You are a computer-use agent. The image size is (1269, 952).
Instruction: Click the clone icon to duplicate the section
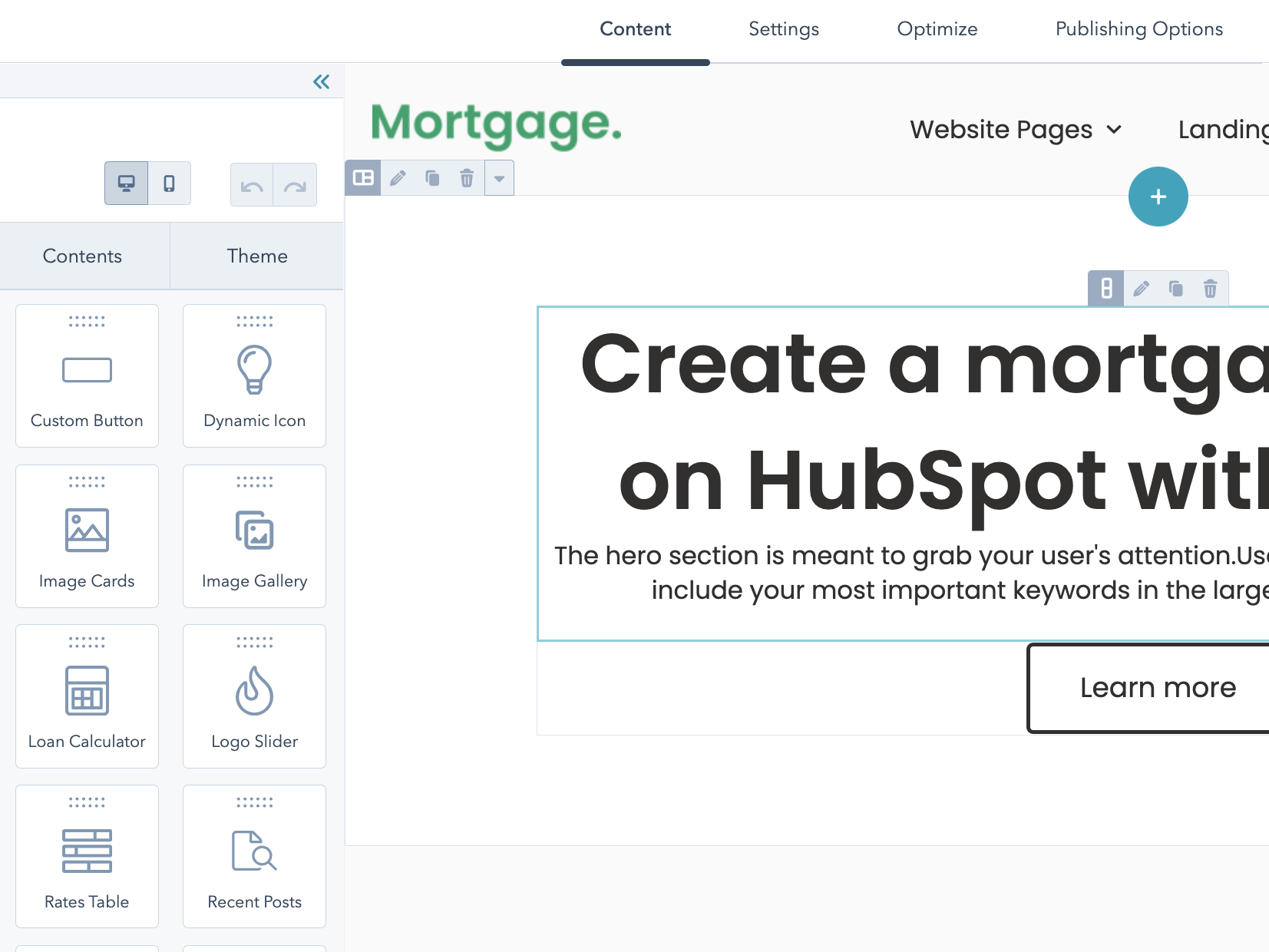(431, 177)
